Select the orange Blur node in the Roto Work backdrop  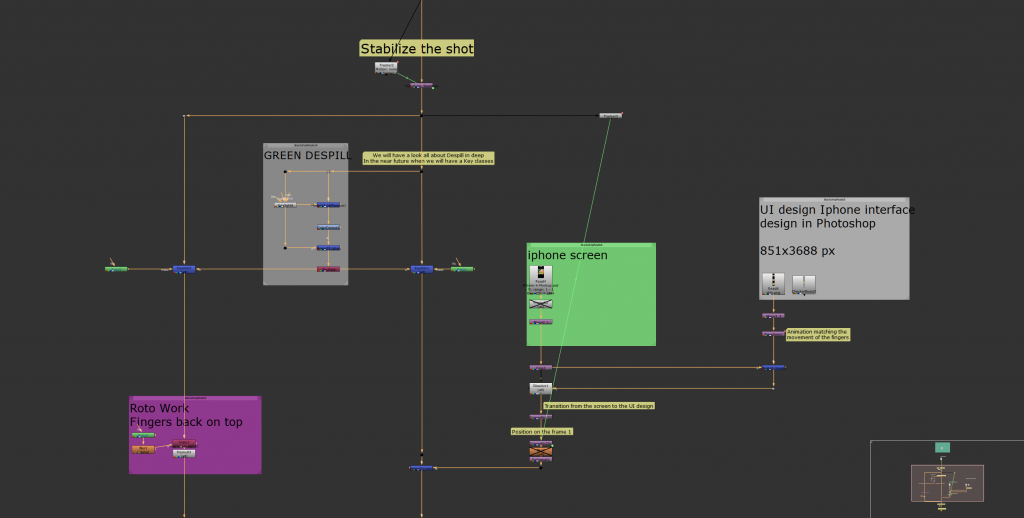(144, 449)
